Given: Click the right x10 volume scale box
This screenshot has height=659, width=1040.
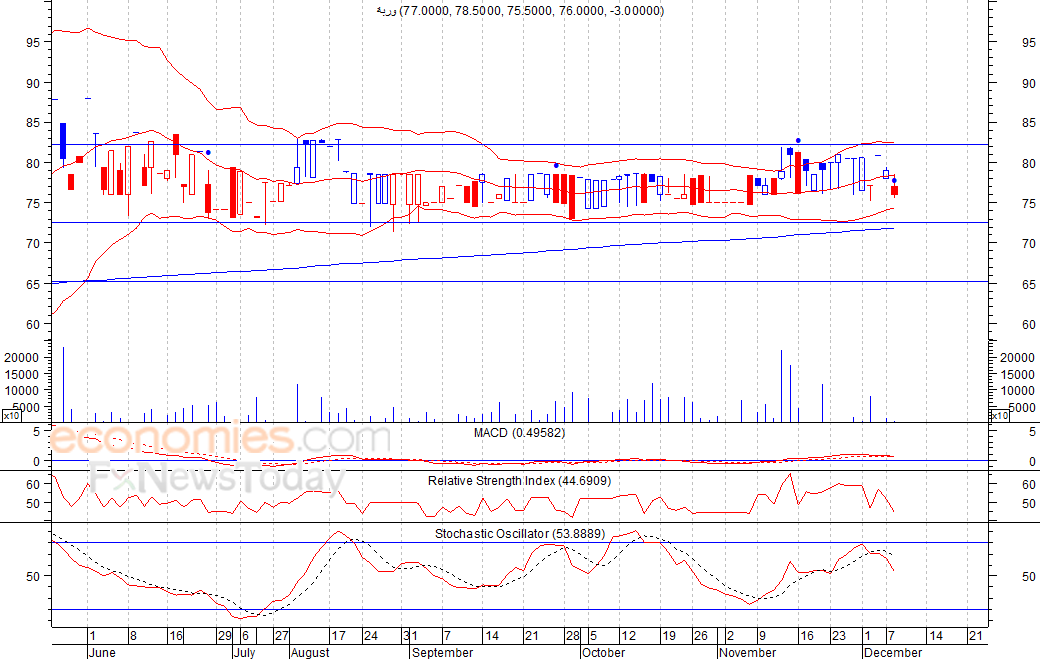Looking at the screenshot, I should [x=998, y=415].
